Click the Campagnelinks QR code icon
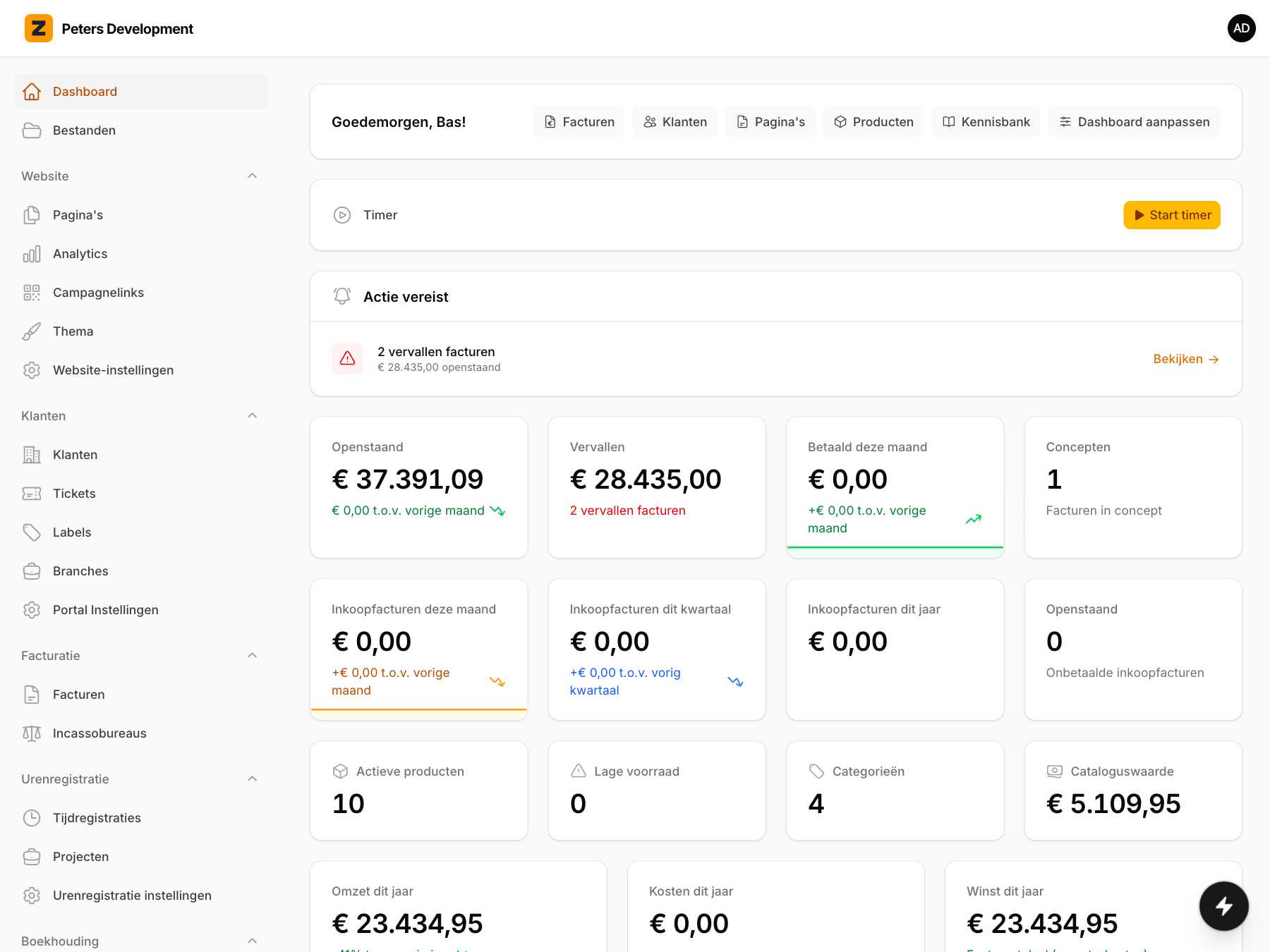 click(32, 293)
